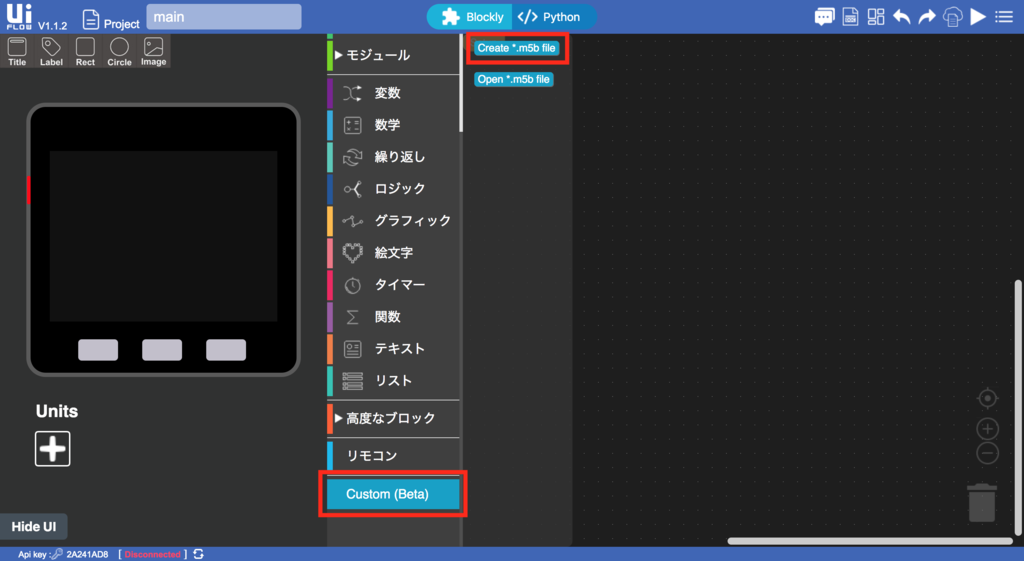Open the ロジック block category

tap(394, 189)
